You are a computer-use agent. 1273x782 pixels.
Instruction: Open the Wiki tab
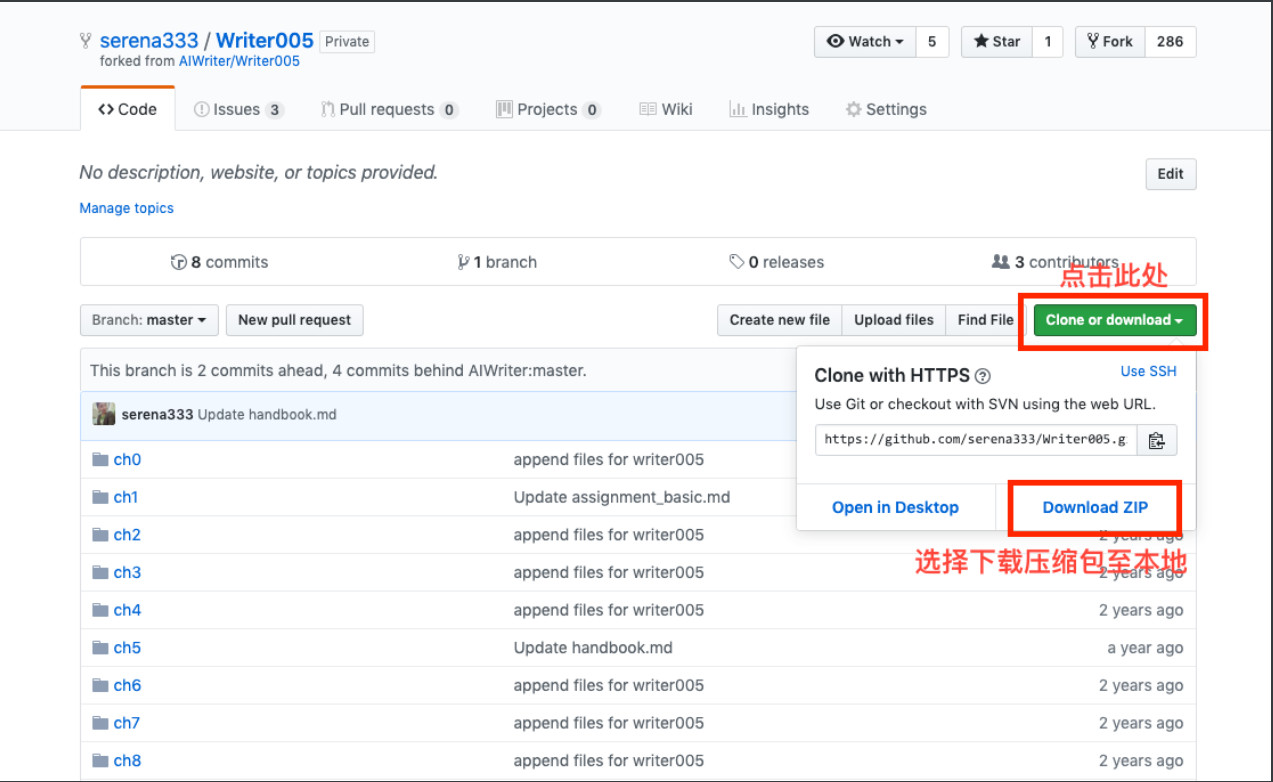(666, 109)
